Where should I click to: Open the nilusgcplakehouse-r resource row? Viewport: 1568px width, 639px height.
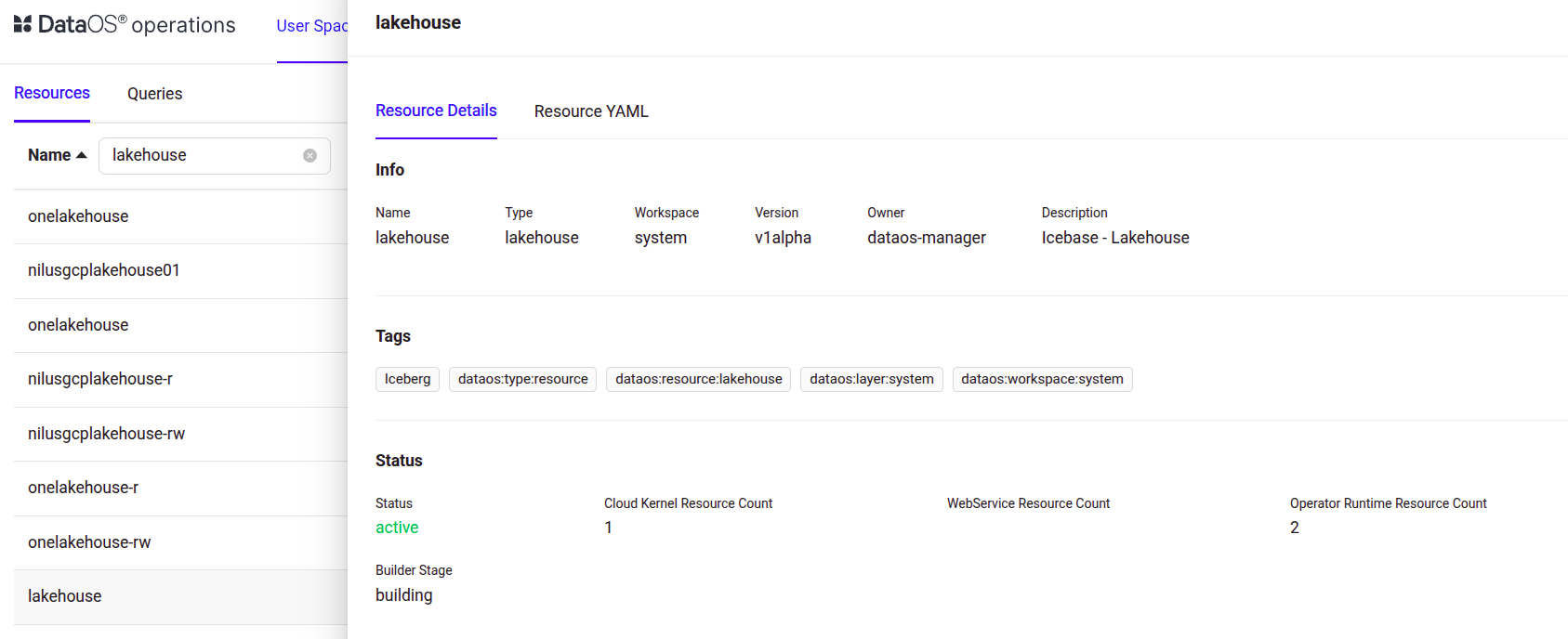click(x=100, y=379)
